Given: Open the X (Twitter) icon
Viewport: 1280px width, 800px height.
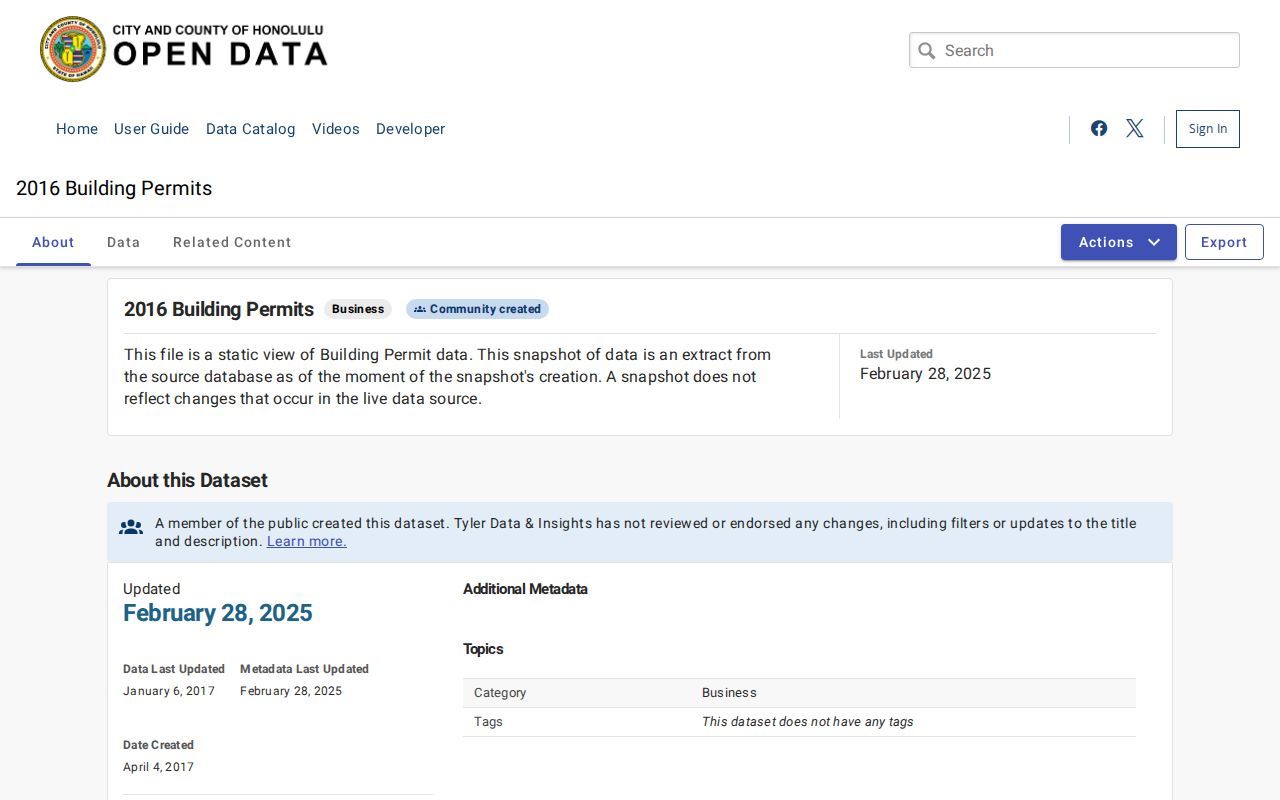Looking at the screenshot, I should coord(1135,128).
